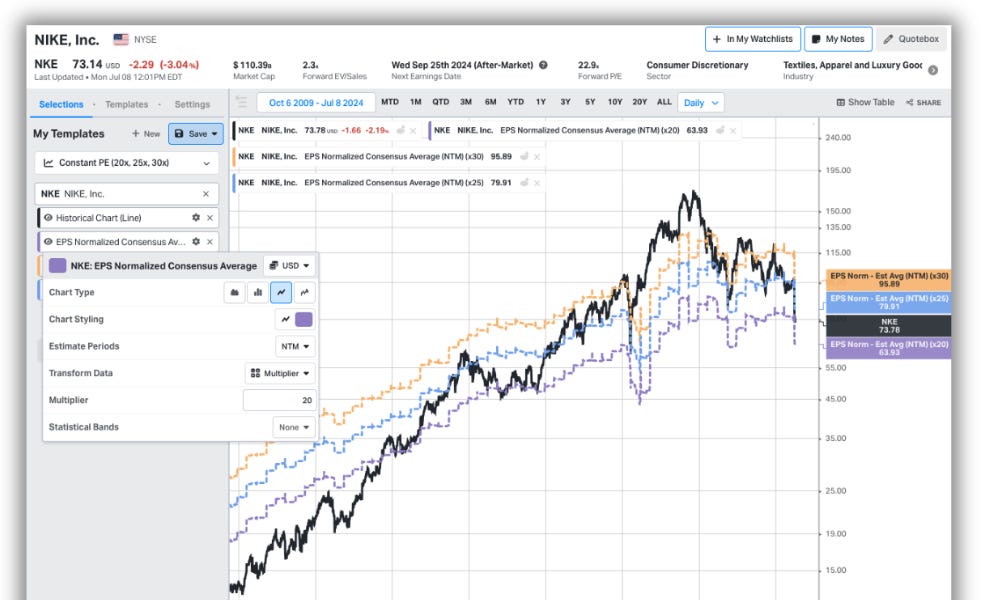The width and height of the screenshot is (981, 600).
Task: Click purple EPS Norm (x20) 63.93 axis label
Action: [888, 348]
